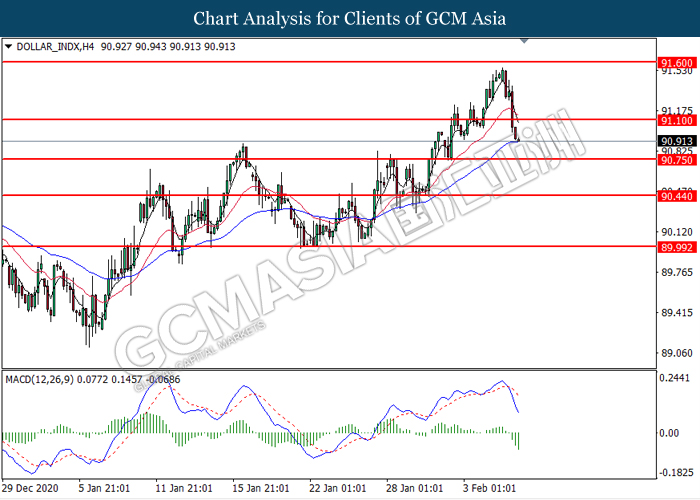700x500 pixels.
Task: Select the 91.100 red price level label
Action: (x=677, y=121)
